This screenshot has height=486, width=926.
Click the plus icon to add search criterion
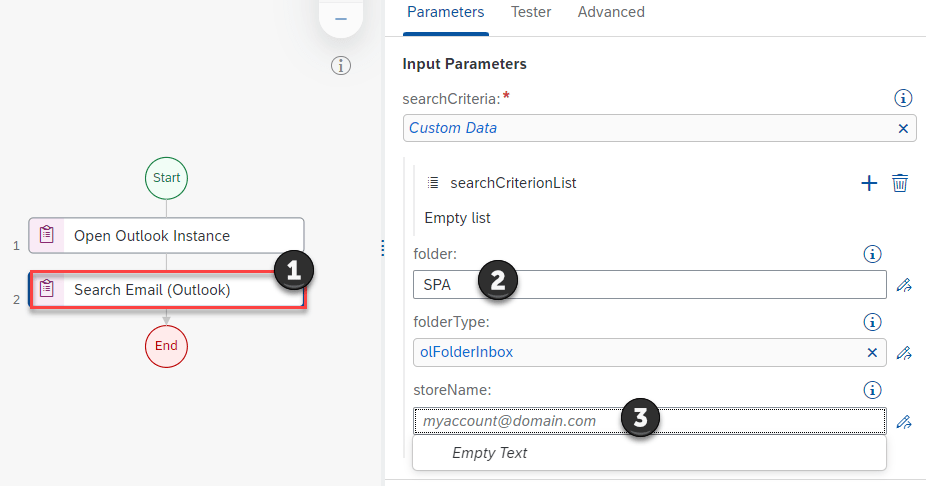[x=869, y=183]
